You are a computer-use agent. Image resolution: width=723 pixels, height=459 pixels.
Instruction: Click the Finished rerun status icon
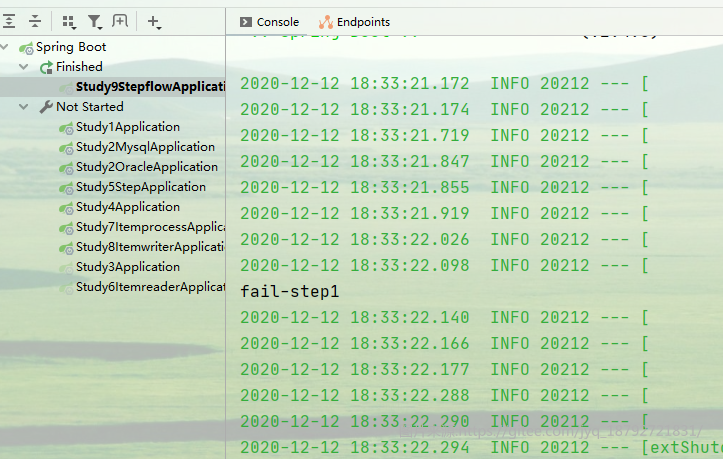tap(46, 67)
